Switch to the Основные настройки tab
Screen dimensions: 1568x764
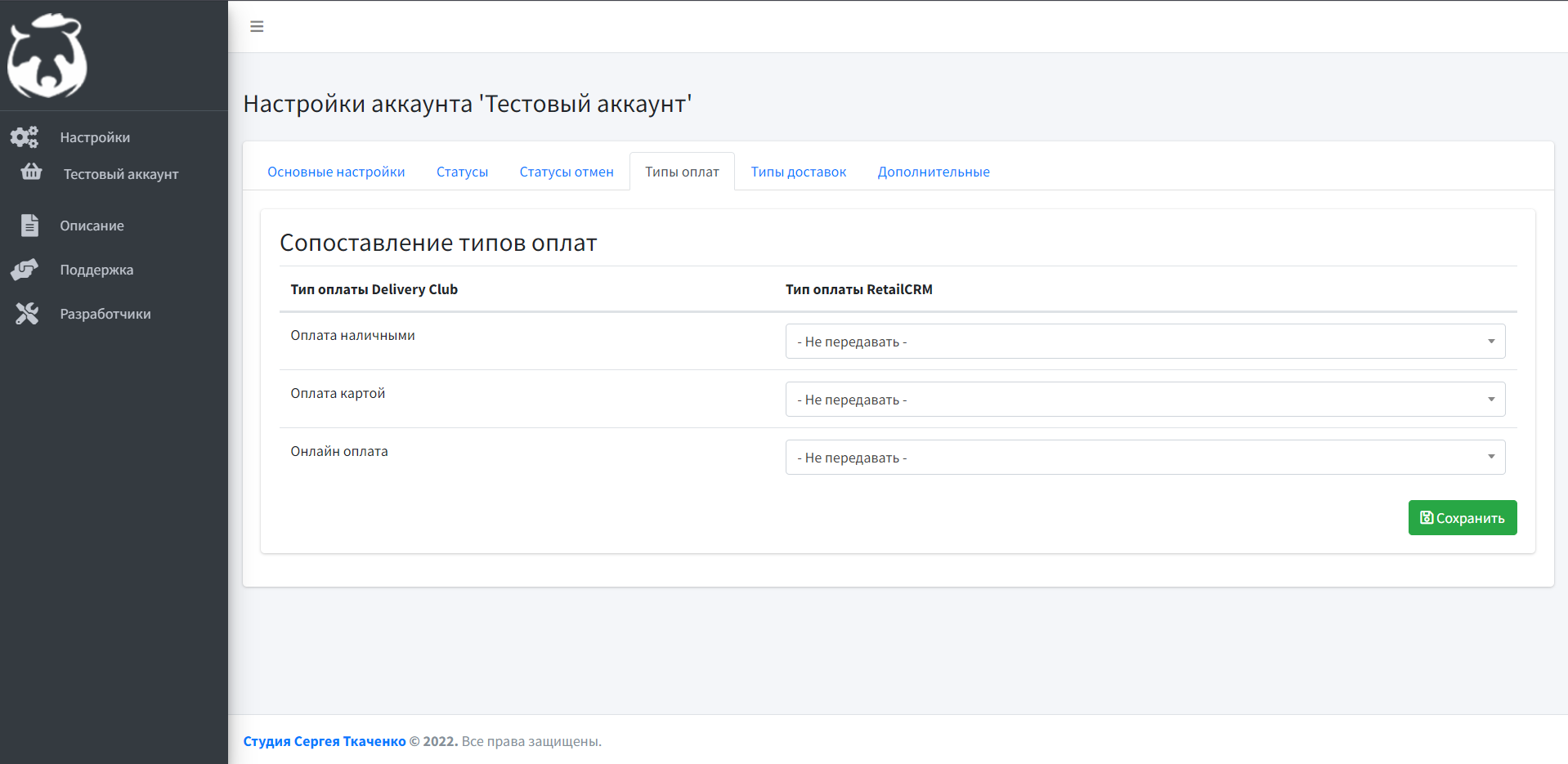point(336,172)
